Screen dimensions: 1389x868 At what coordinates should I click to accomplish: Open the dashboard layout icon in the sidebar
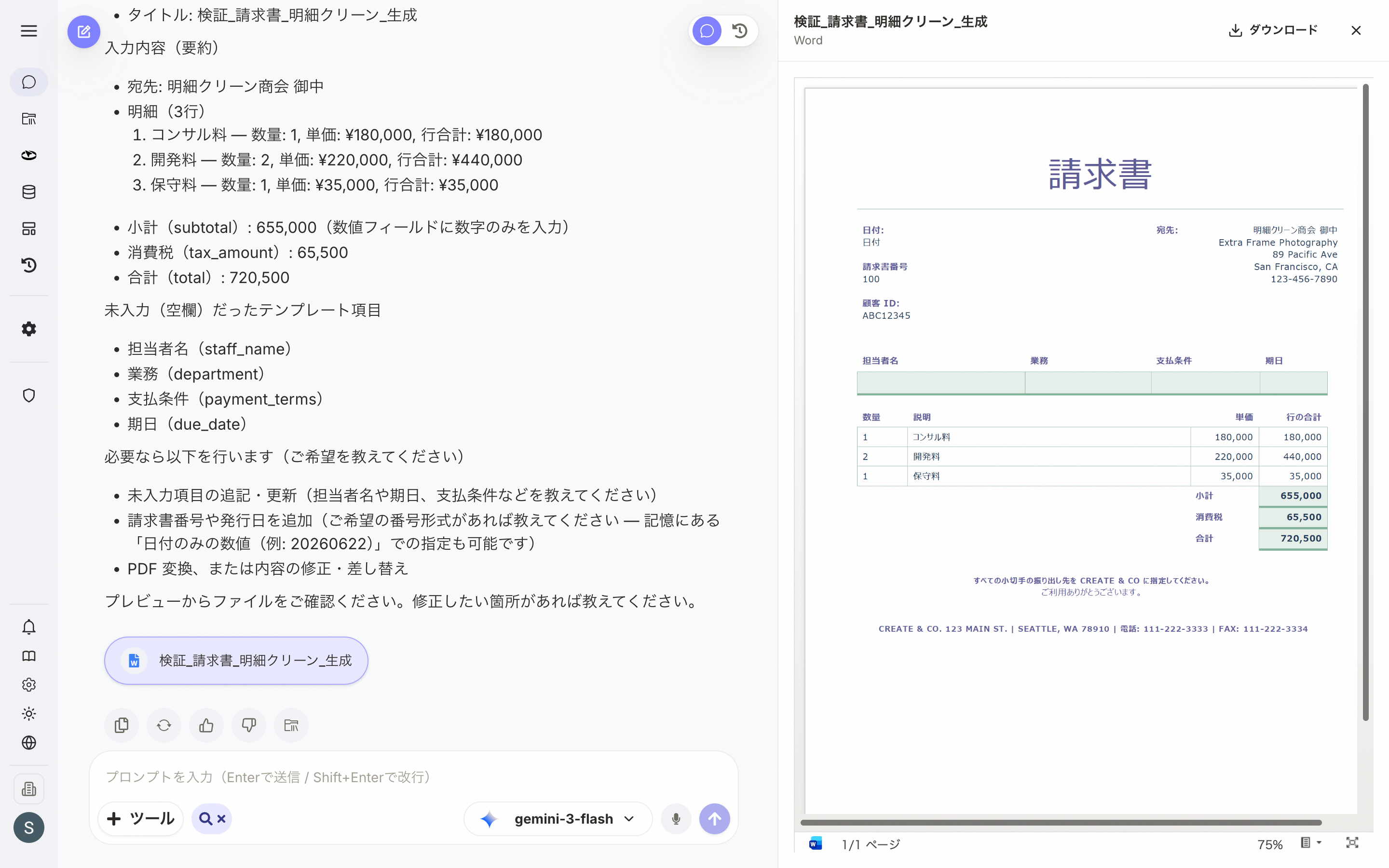coord(29,229)
